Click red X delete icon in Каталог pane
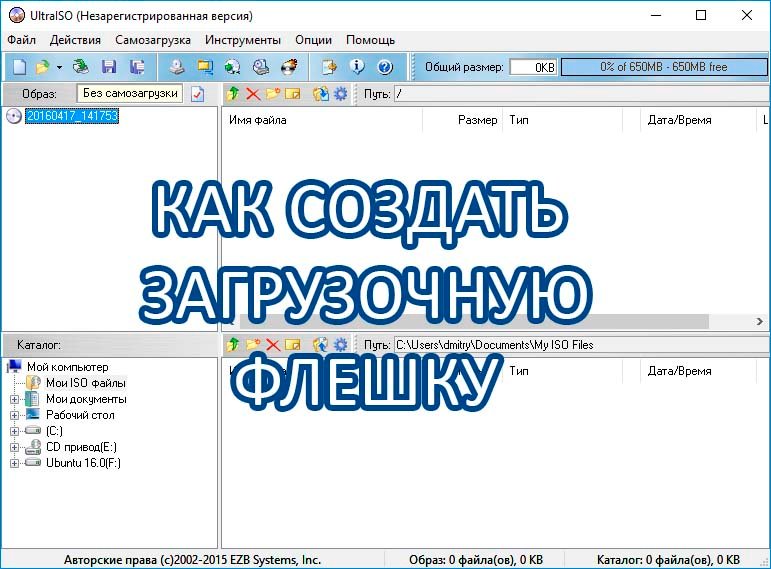The width and height of the screenshot is (771, 569). [x=272, y=345]
